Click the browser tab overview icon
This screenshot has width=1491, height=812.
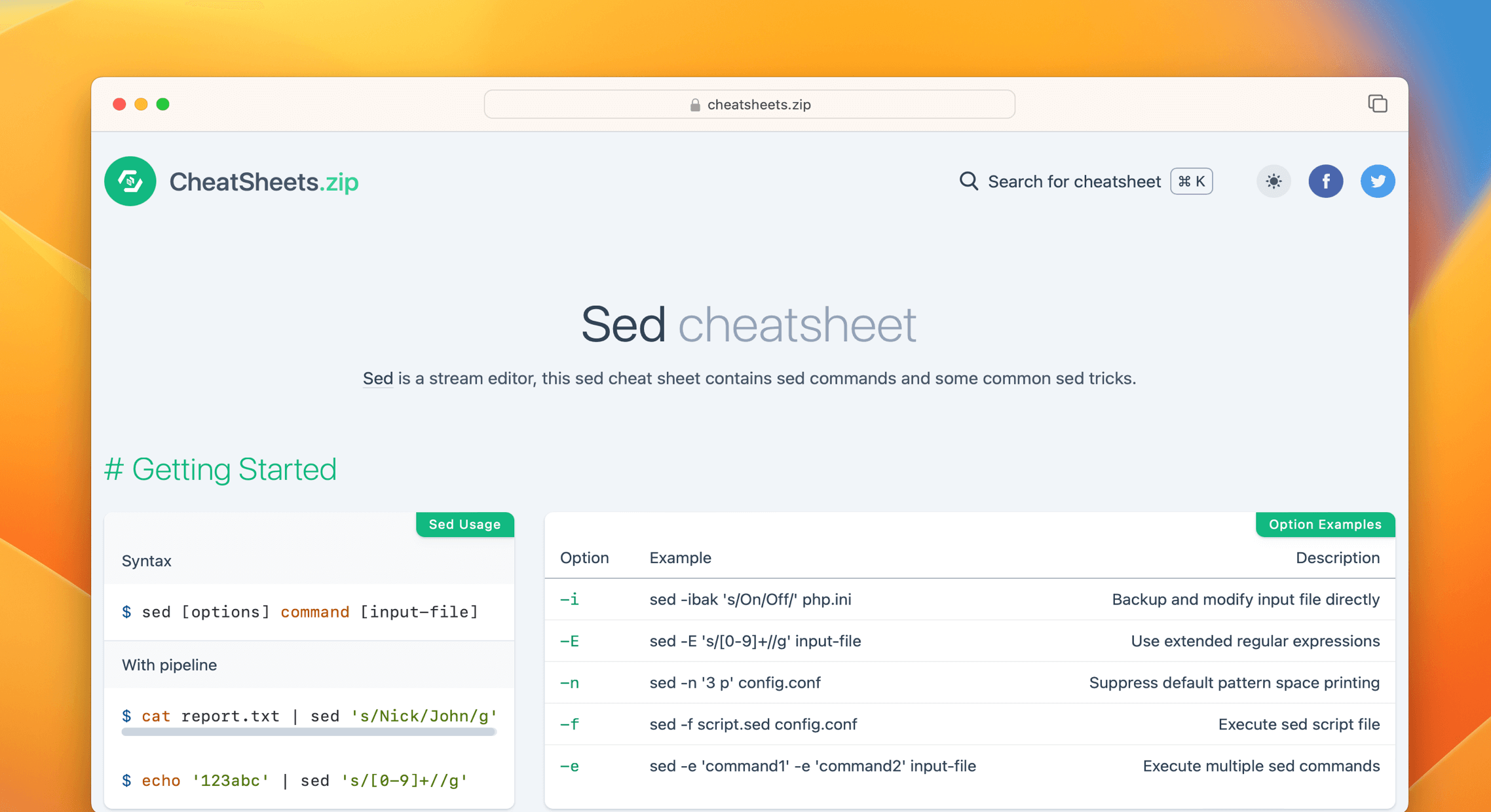1378,103
